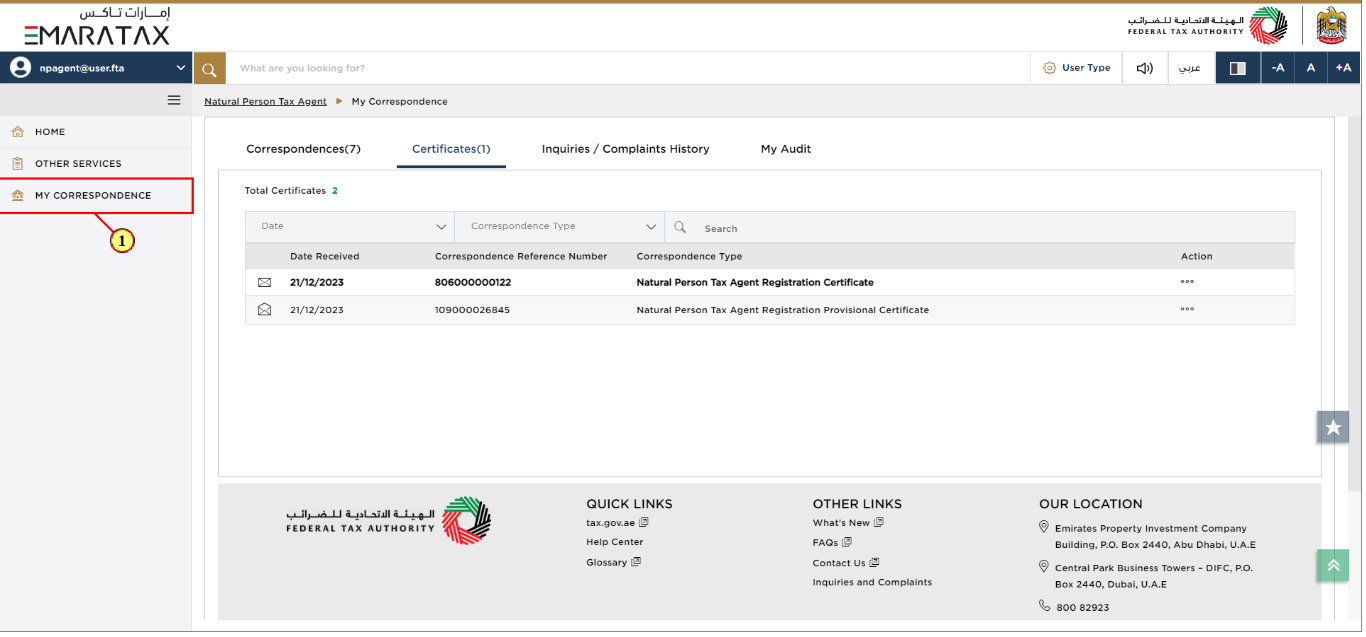Click the phone icon beside 800 82923
The image size is (1366, 637).
click(x=1044, y=606)
